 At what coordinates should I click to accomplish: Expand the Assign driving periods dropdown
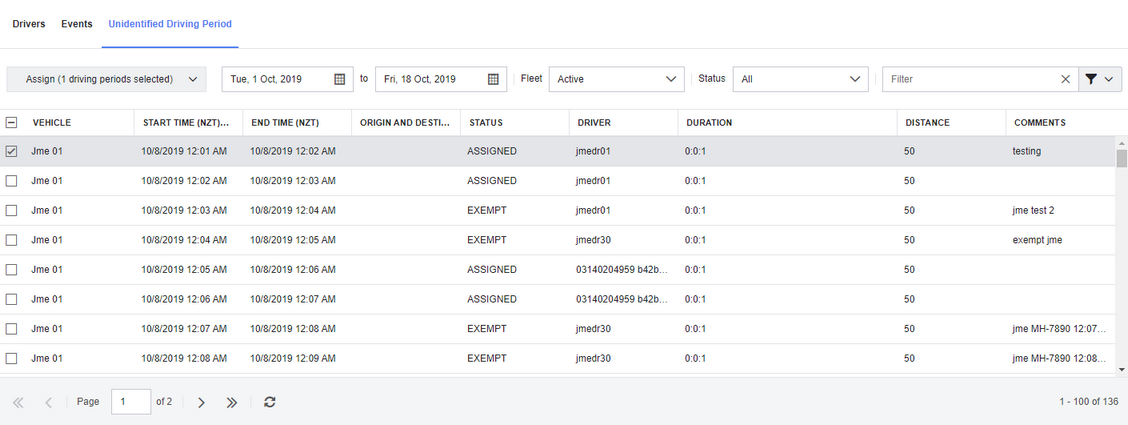point(106,79)
